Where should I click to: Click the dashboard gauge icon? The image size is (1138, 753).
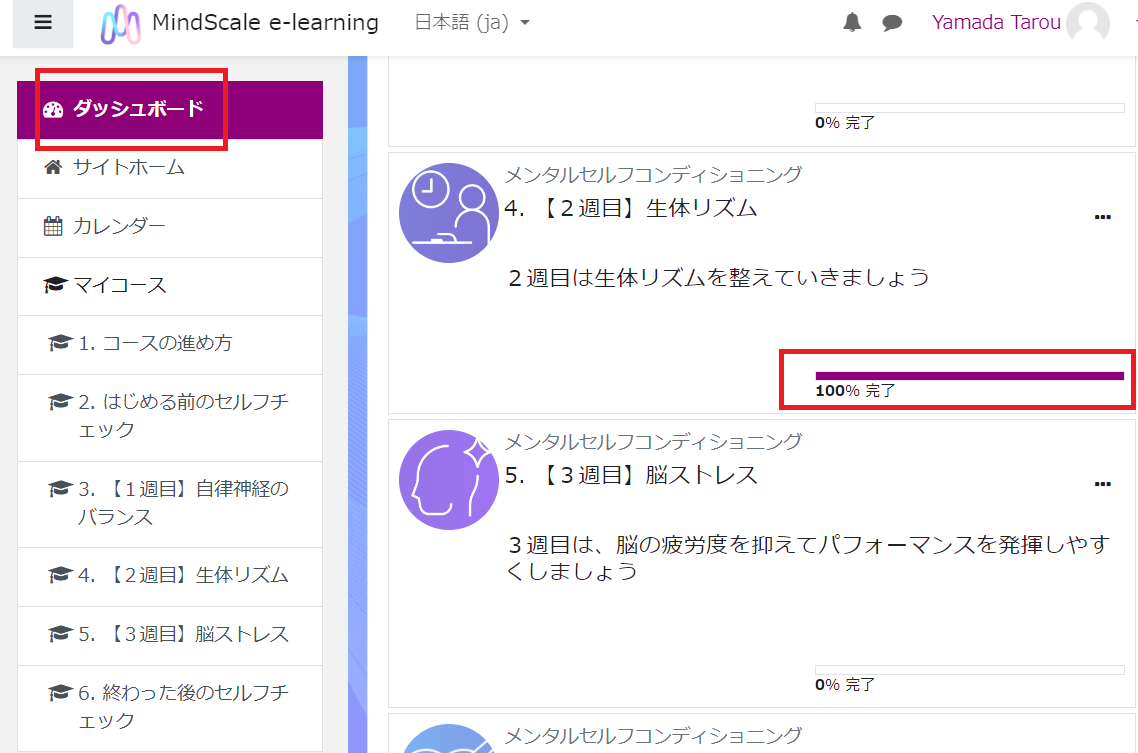point(53,110)
